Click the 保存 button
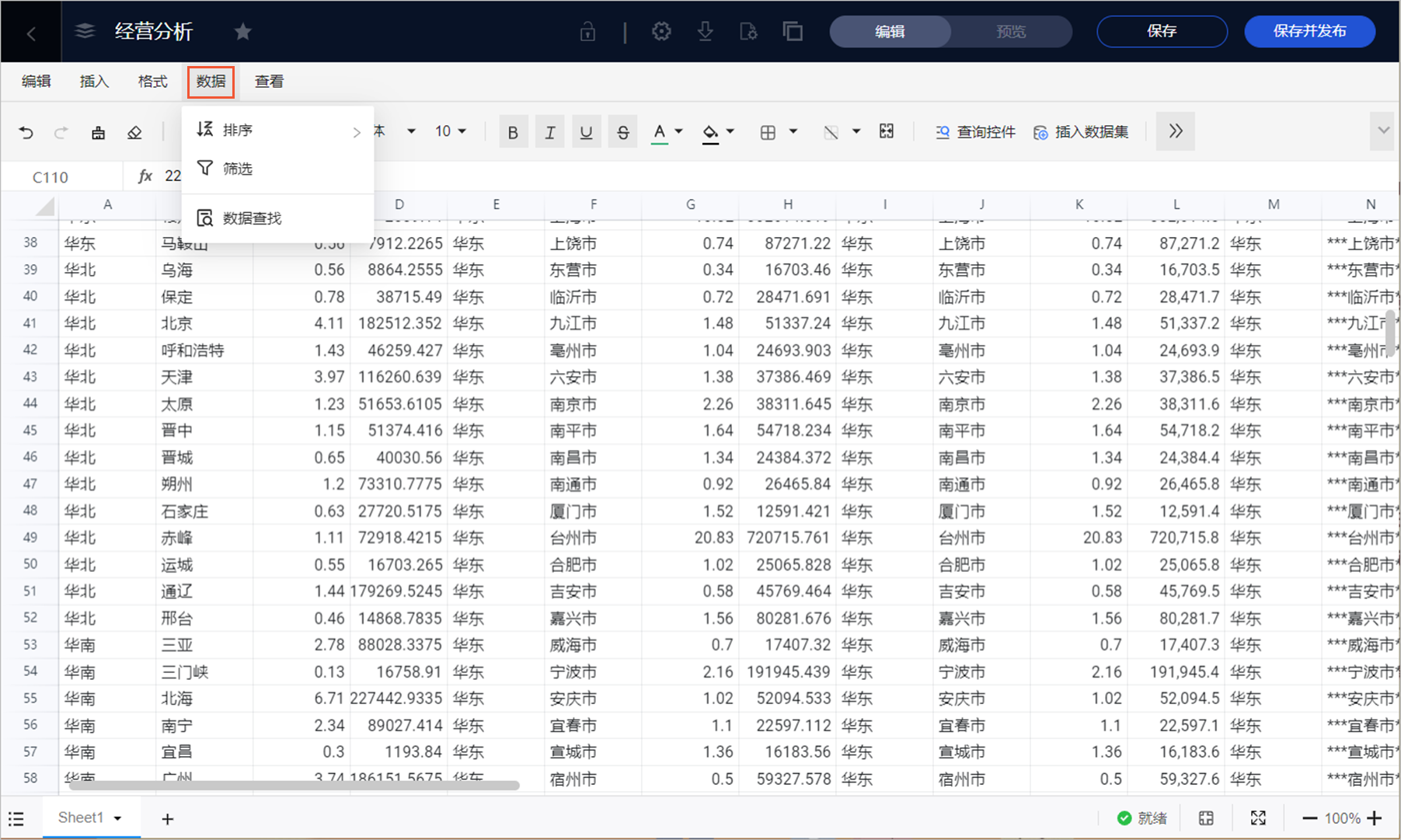Image resolution: width=1401 pixels, height=840 pixels. pos(1162,31)
